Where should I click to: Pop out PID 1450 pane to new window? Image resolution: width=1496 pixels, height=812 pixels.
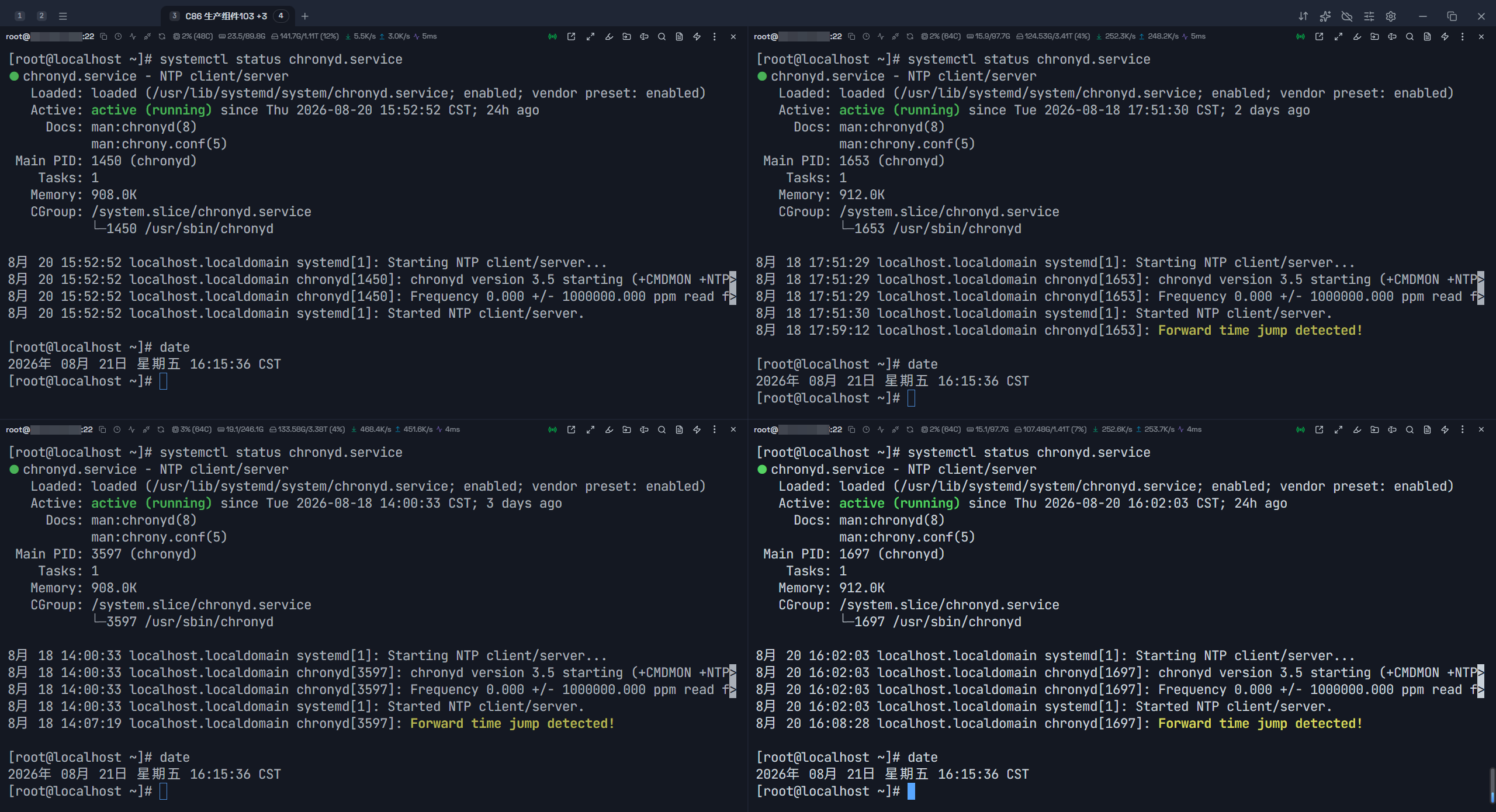point(572,36)
